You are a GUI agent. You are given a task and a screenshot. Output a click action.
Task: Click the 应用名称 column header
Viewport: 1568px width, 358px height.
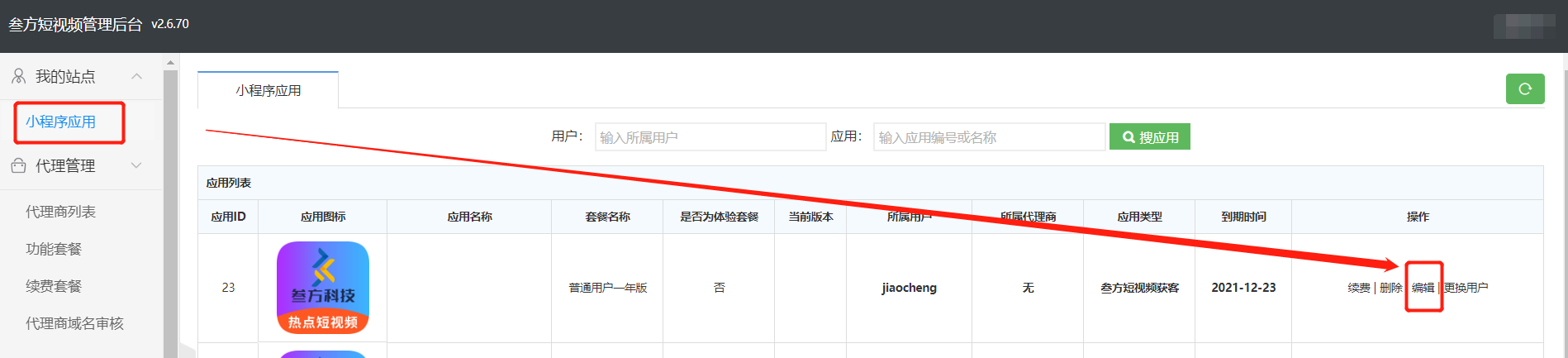[x=469, y=217]
